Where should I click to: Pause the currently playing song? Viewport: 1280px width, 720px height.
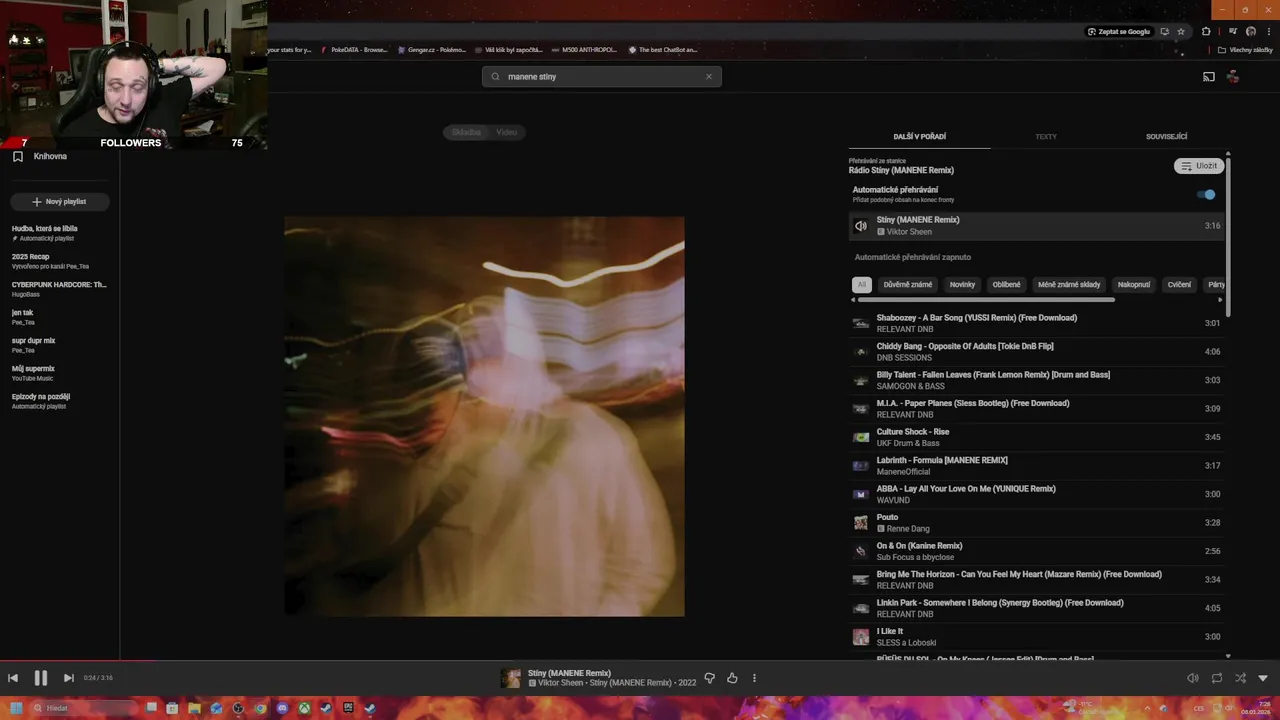pyautogui.click(x=40, y=678)
